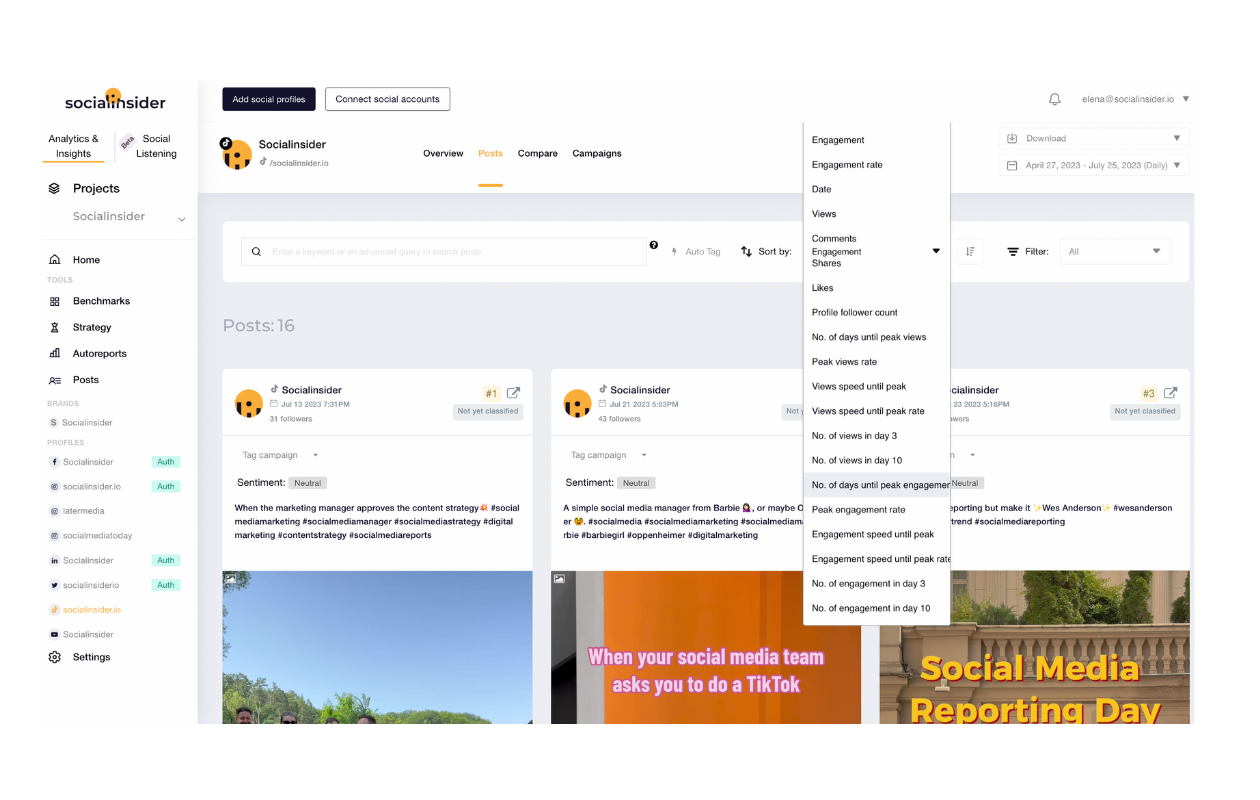Toggle the sort order direction icon

coord(970,251)
